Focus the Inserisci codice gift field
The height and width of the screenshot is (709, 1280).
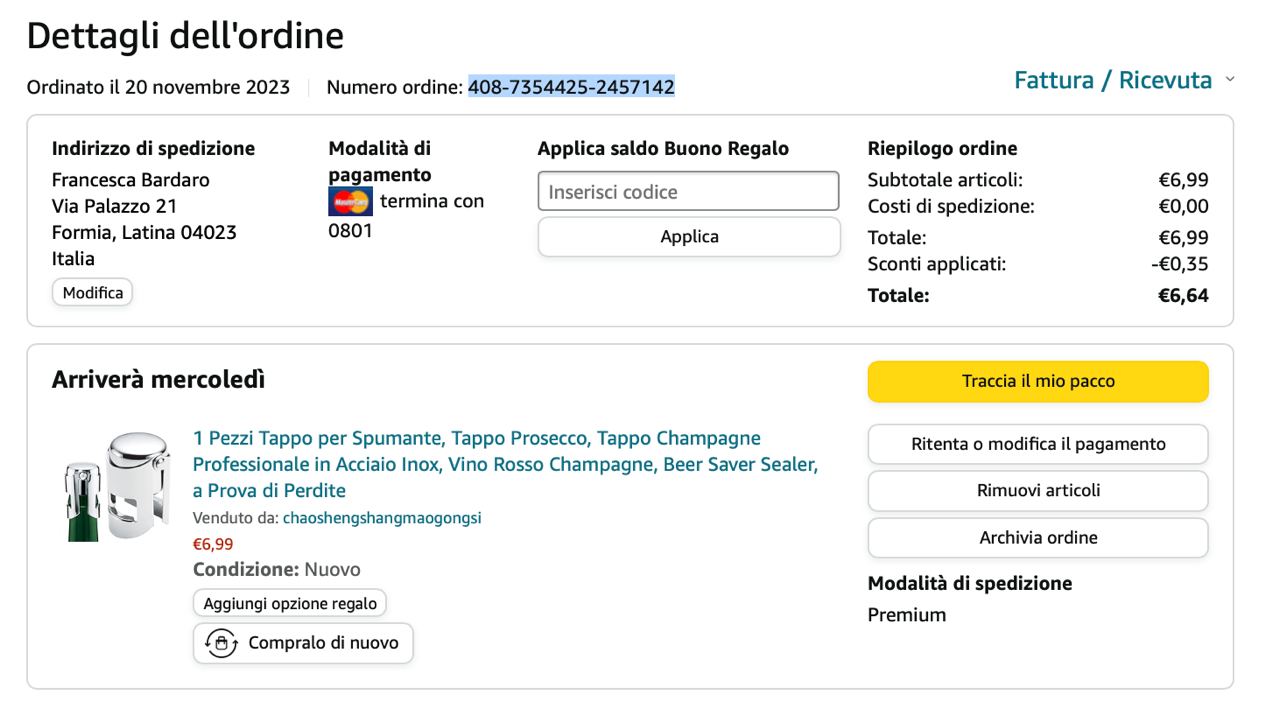(x=688, y=192)
